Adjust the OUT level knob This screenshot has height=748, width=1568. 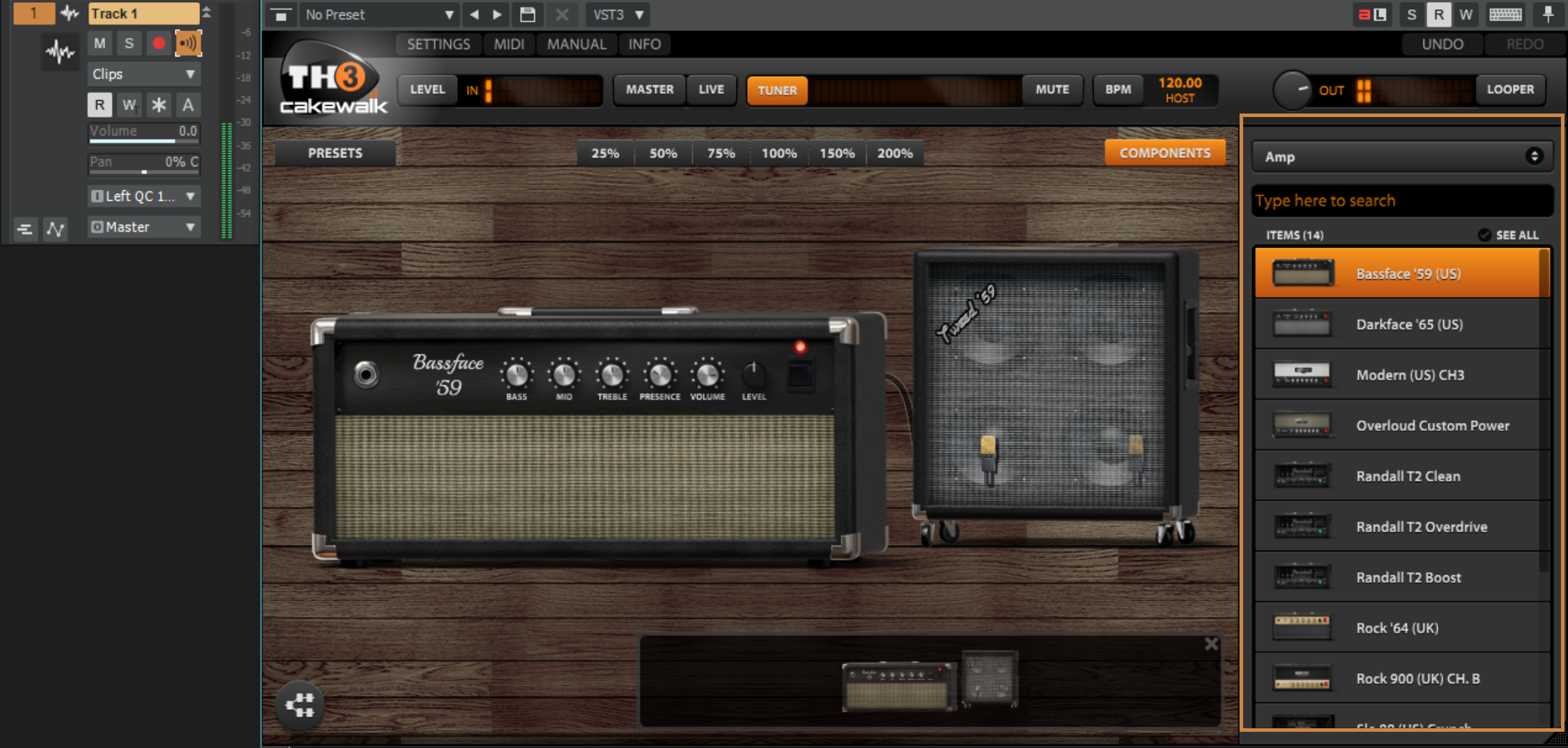tap(1292, 90)
